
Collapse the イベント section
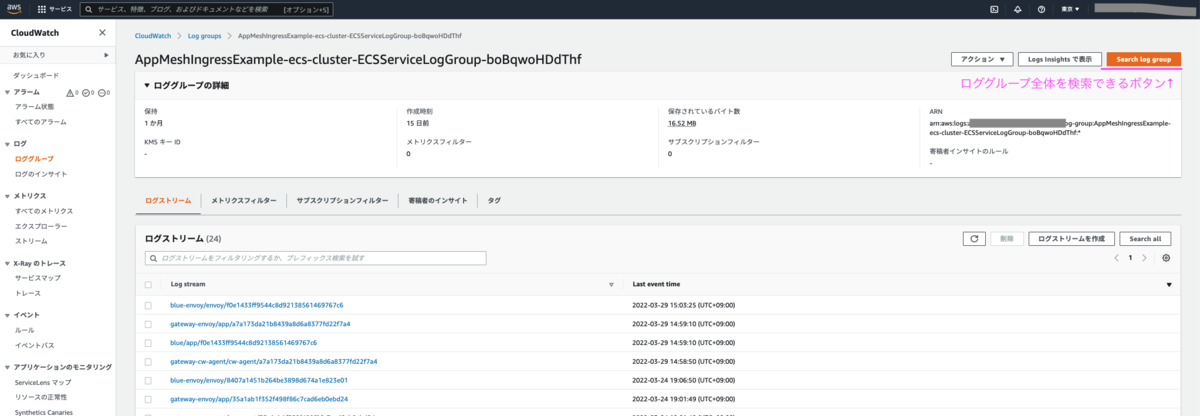[8, 315]
